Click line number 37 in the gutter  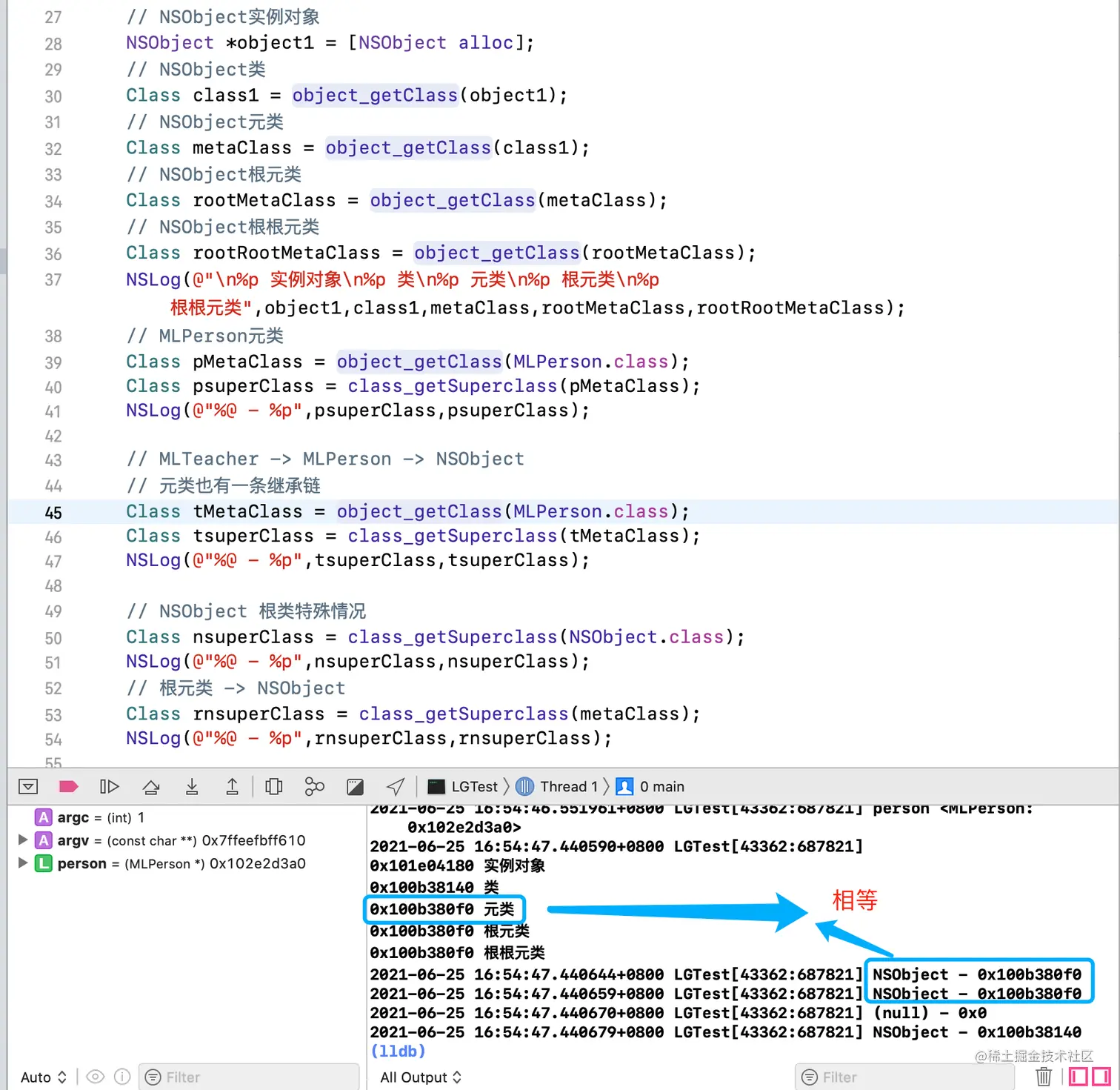coord(53,280)
